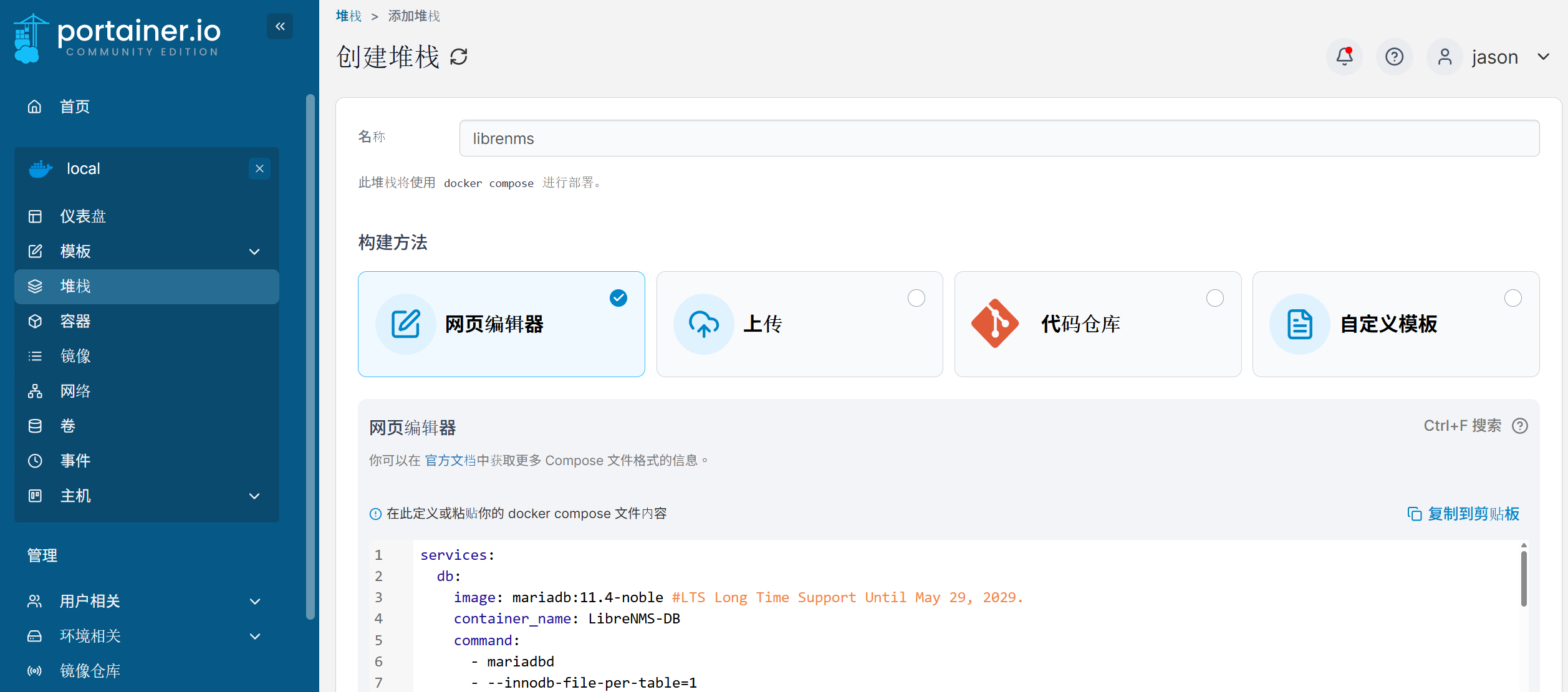Expand the 主机 sidebar submenu
This screenshot has height=692, width=1568.
coord(254,496)
